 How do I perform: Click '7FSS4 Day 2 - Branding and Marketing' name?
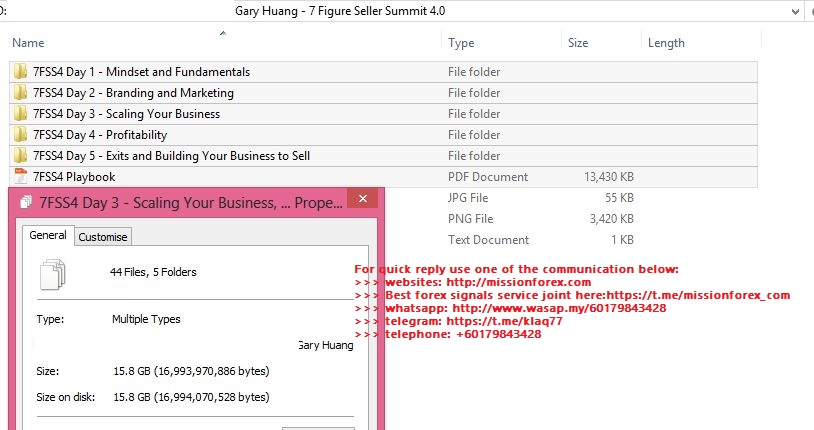point(133,93)
